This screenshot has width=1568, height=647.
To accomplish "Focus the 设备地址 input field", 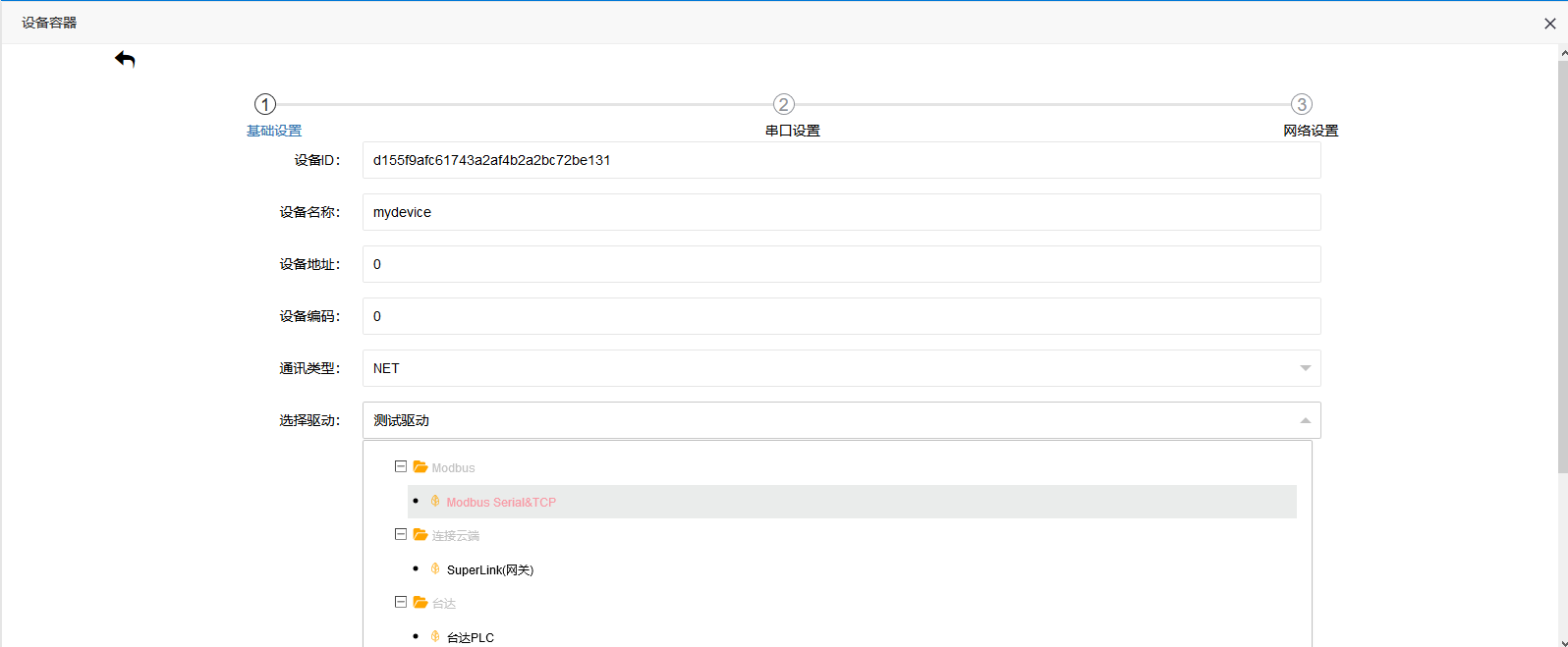I will pos(841,264).
